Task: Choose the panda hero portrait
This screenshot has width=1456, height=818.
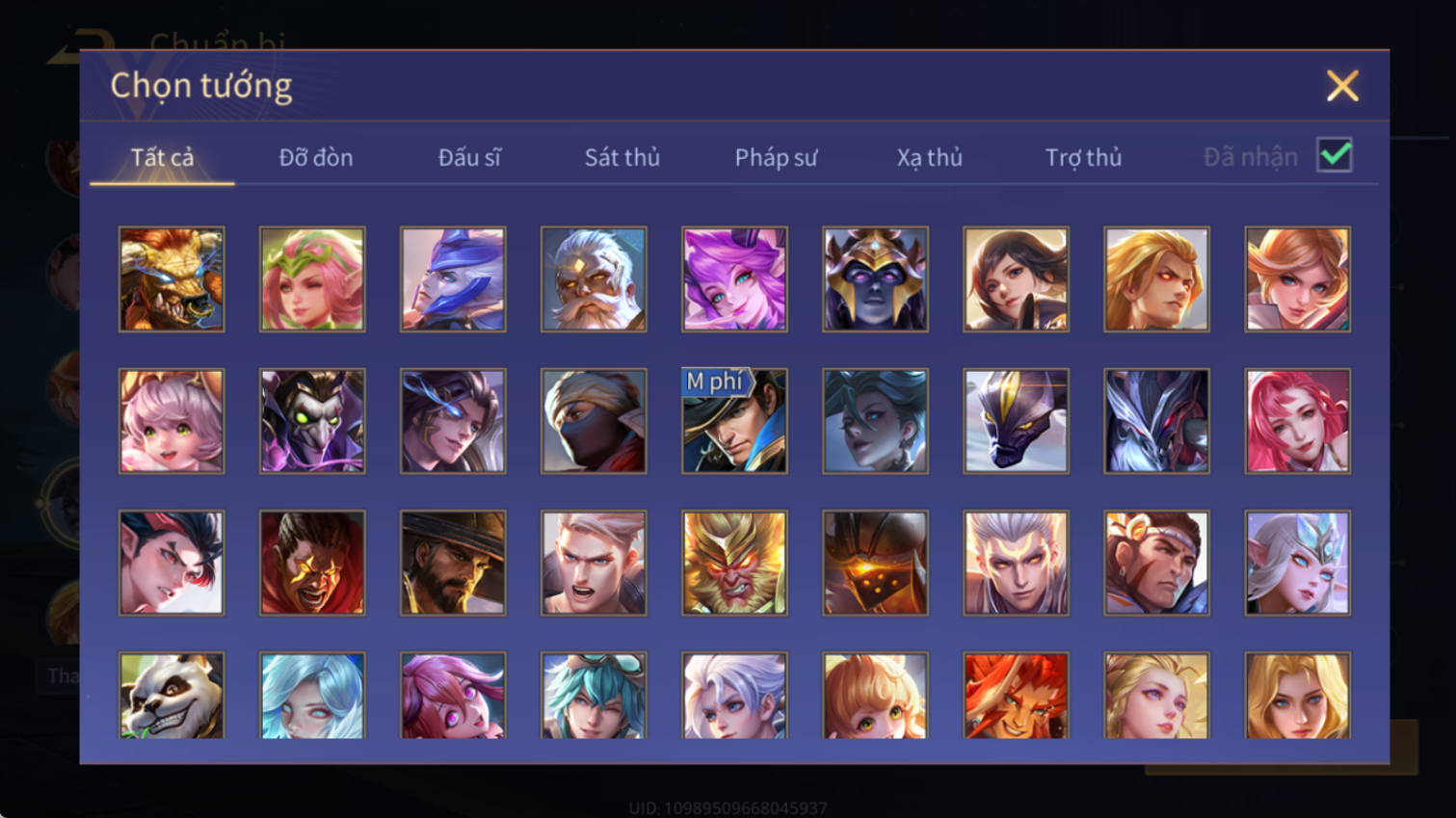Action: (172, 696)
